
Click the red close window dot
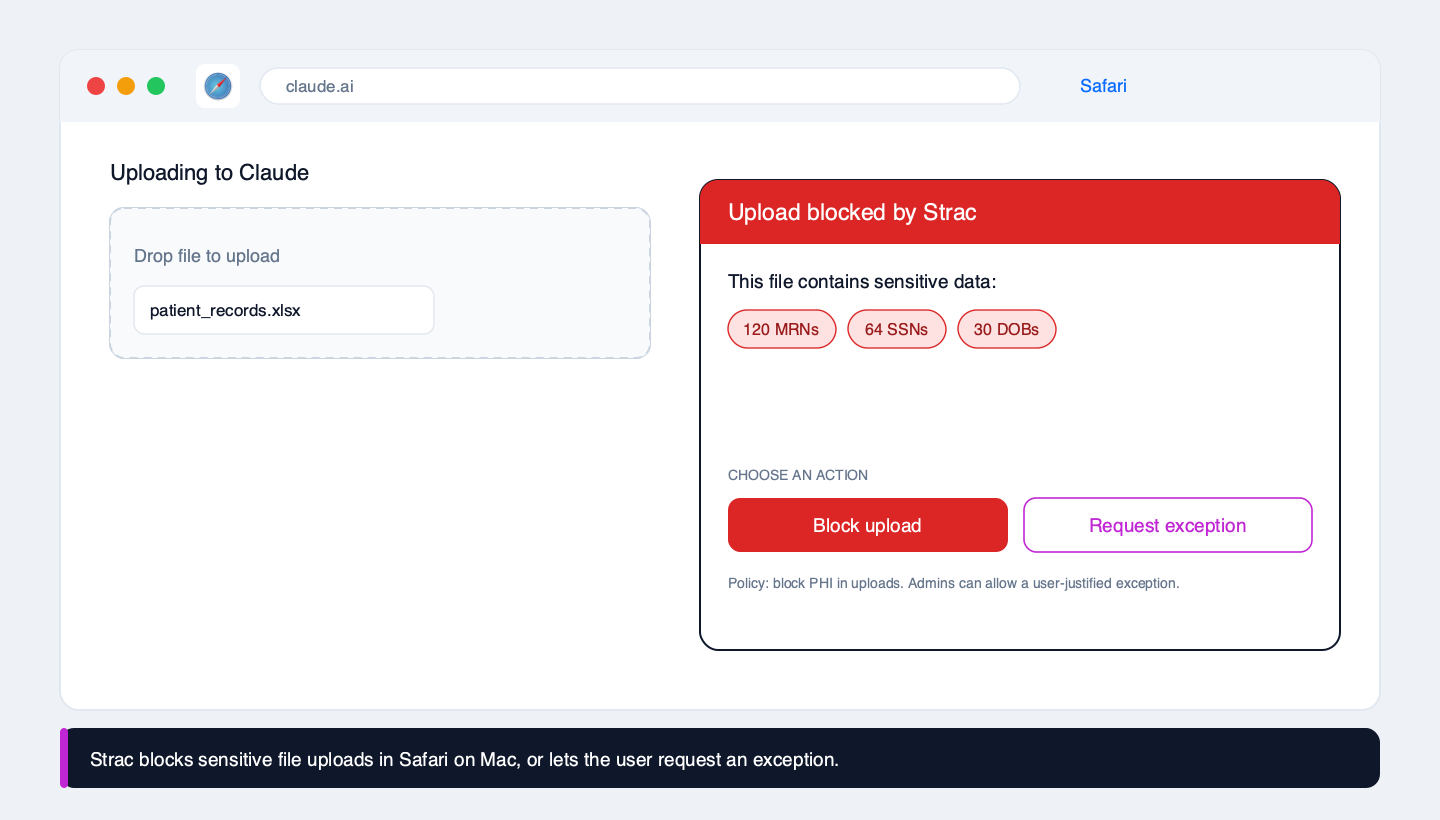click(96, 86)
